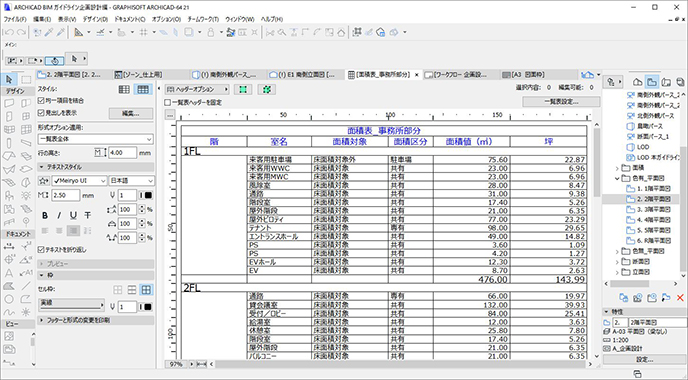Select the Marquee tool in toolbox
The image size is (688, 380).
[x=26, y=79]
